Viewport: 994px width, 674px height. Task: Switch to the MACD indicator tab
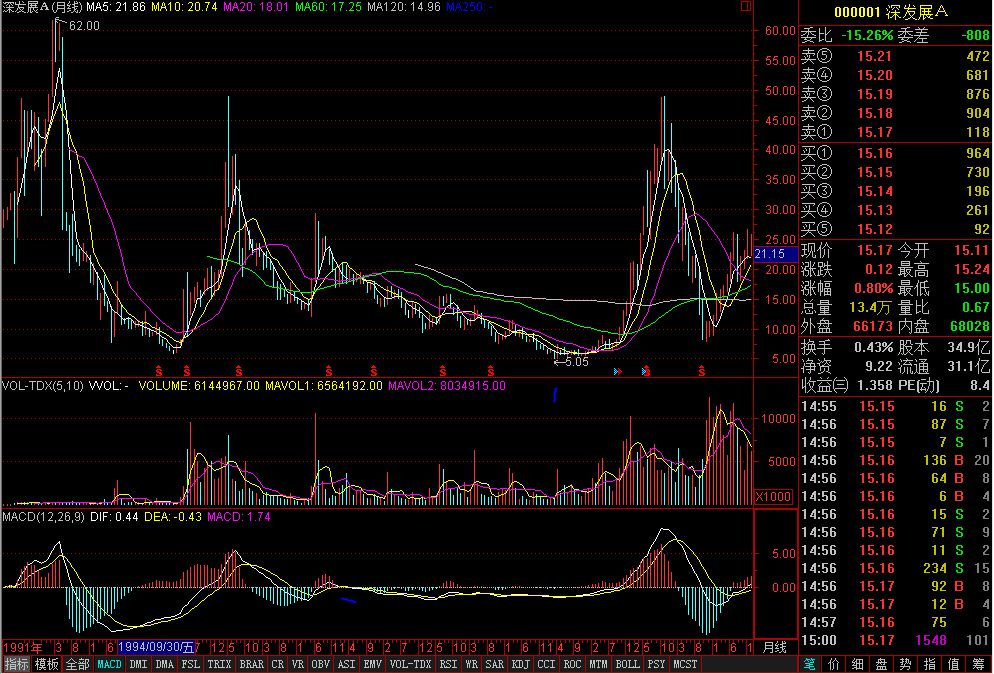109,664
